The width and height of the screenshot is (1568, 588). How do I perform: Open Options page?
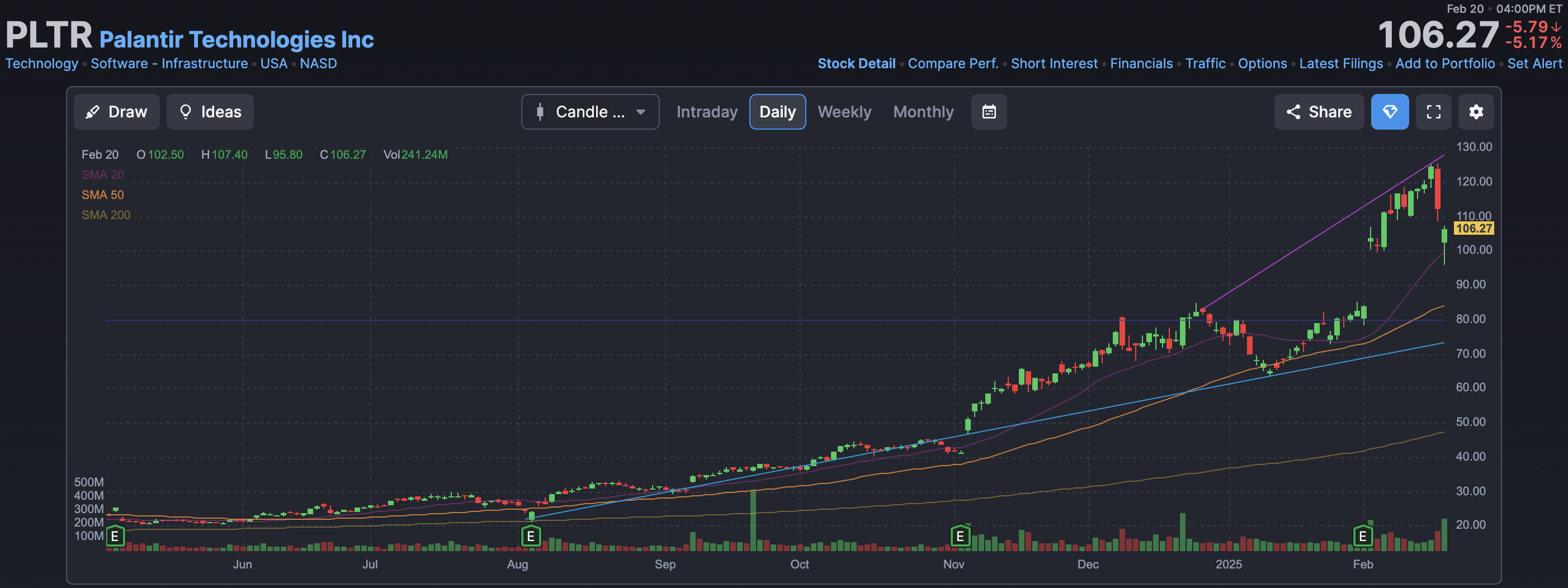pyautogui.click(x=1263, y=63)
